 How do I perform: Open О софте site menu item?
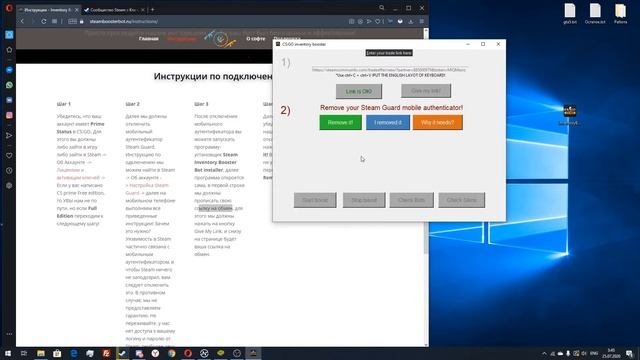(x=256, y=39)
